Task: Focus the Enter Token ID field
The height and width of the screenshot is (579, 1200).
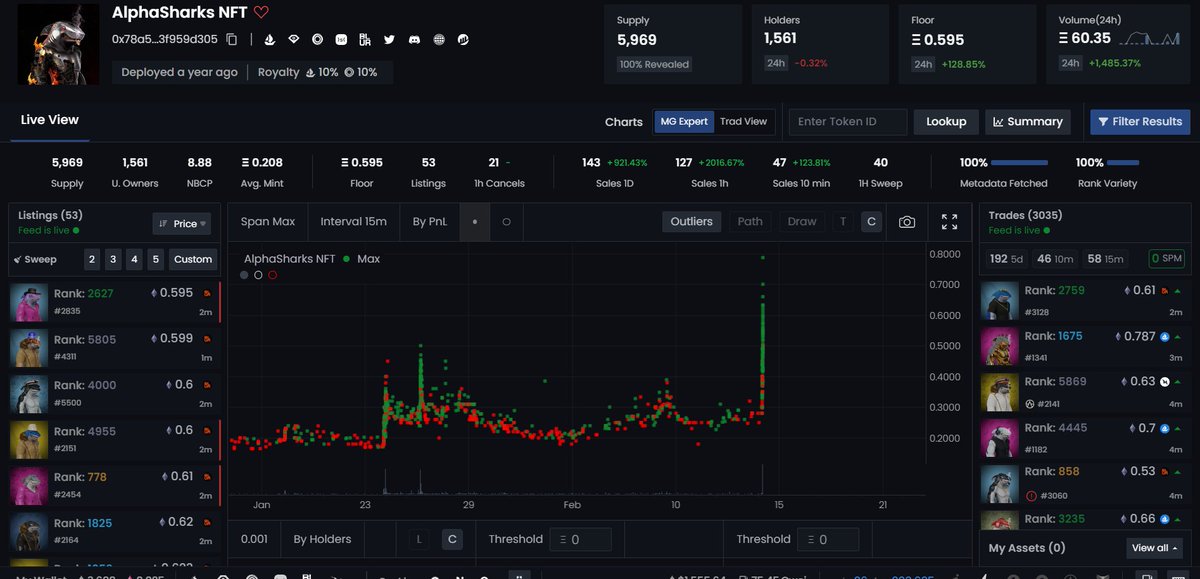Action: point(848,122)
